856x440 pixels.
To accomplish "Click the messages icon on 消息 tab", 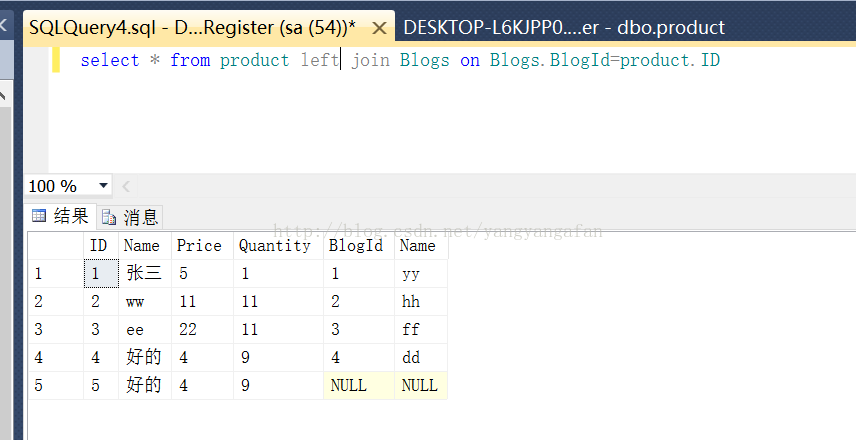I will 109,217.
